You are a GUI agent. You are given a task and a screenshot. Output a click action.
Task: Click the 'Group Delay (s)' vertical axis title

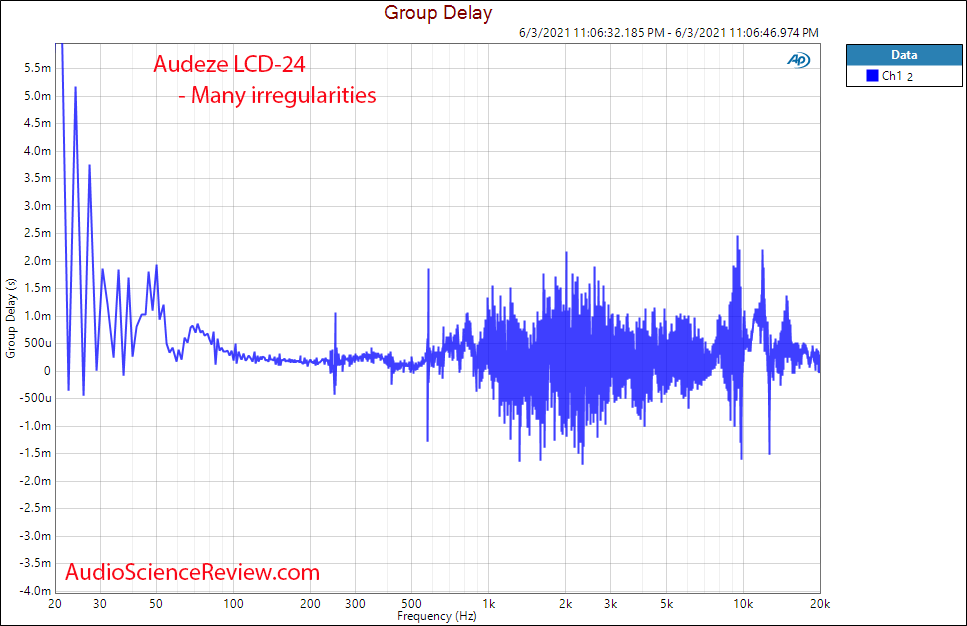(x=10, y=318)
